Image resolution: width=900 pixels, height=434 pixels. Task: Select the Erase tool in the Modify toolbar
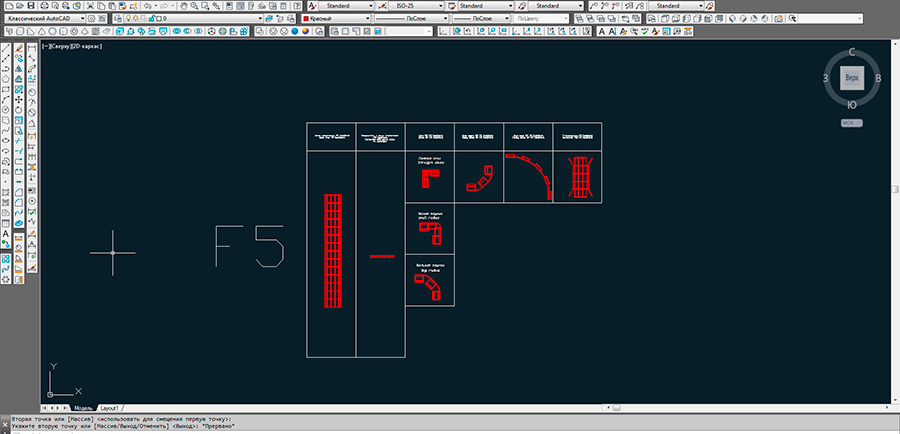point(19,48)
